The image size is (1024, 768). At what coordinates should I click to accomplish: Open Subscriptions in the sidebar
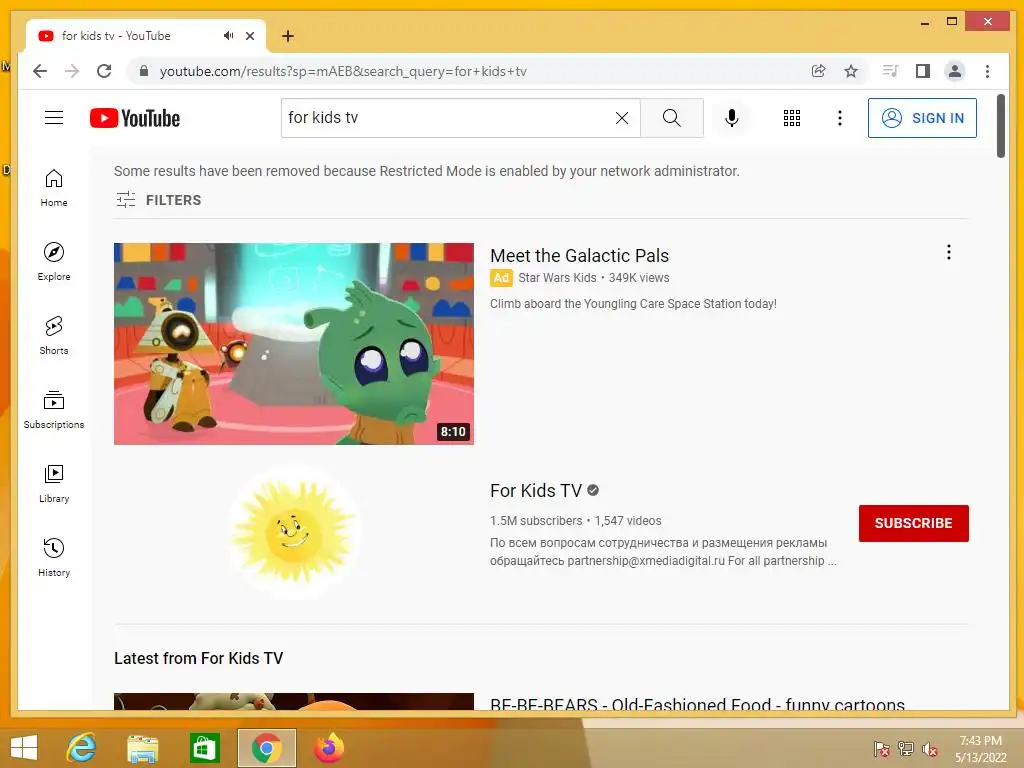click(x=54, y=409)
